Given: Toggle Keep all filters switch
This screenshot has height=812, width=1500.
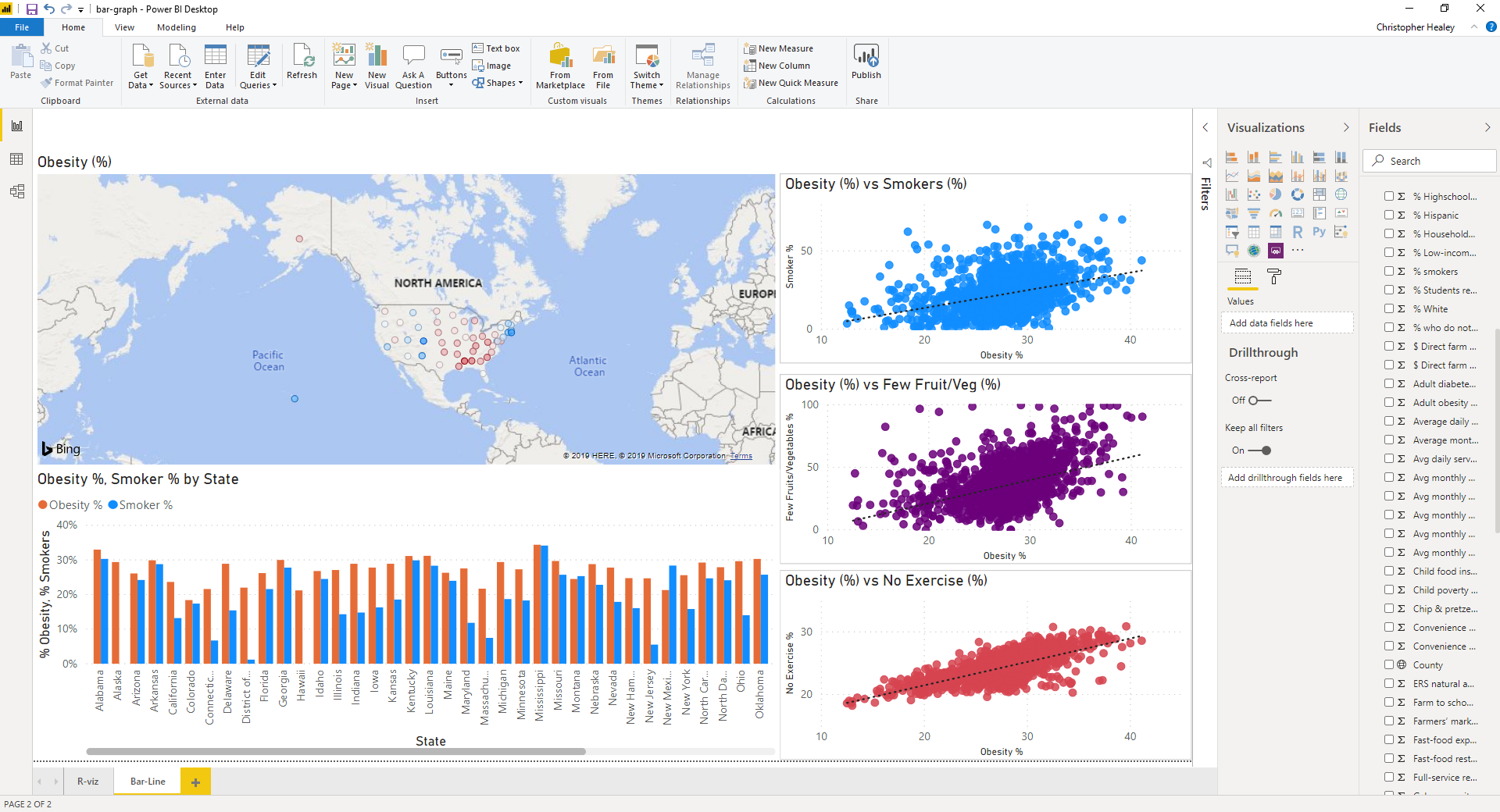Looking at the screenshot, I should tap(1259, 451).
